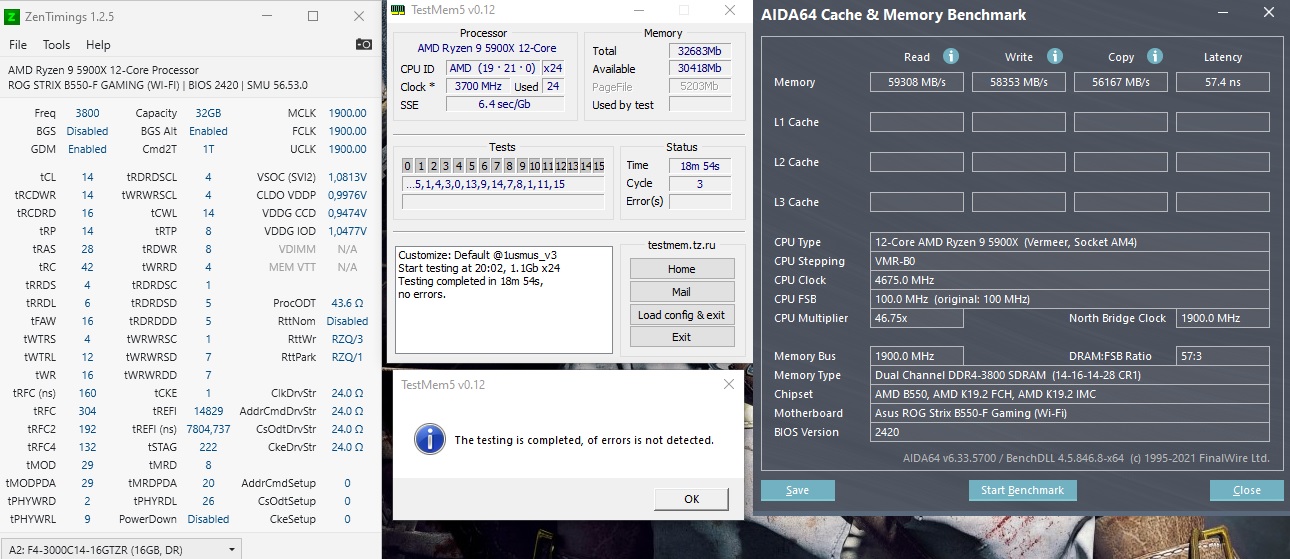Screen dimensions: 1290x559
Task: Click the TestMem5 Clock value 3700 MHz
Action: click(478, 87)
